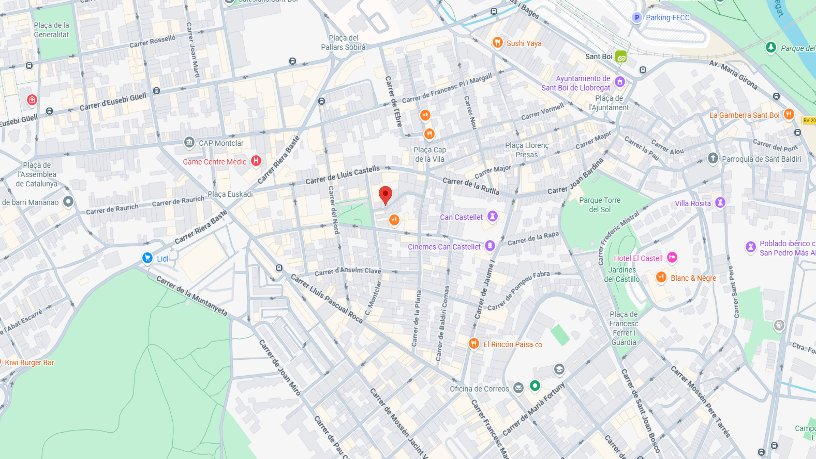Viewport: 816px width, 459px height.
Task: Open Game Centre Mèdic hospital H icon
Action: (x=256, y=161)
